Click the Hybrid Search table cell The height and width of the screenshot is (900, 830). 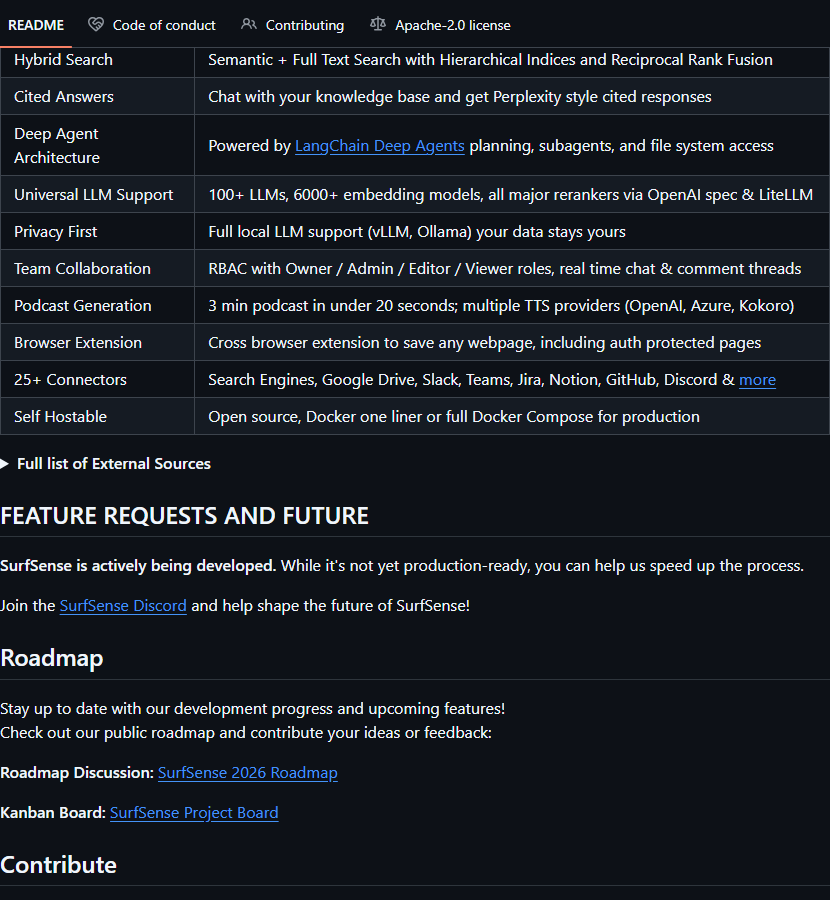(x=63, y=60)
